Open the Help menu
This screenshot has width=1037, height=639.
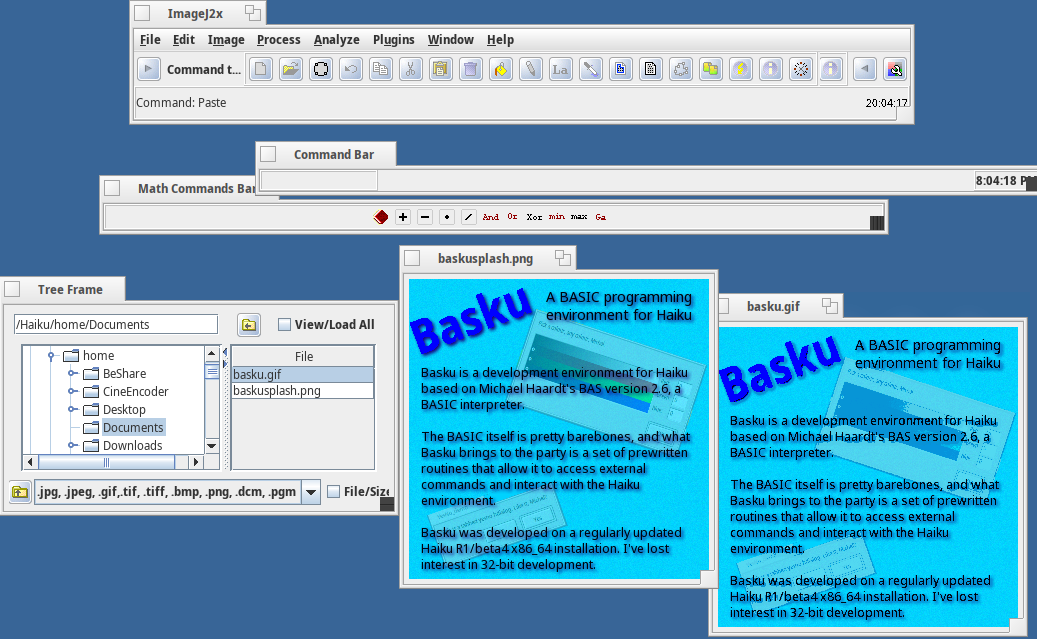tap(500, 40)
